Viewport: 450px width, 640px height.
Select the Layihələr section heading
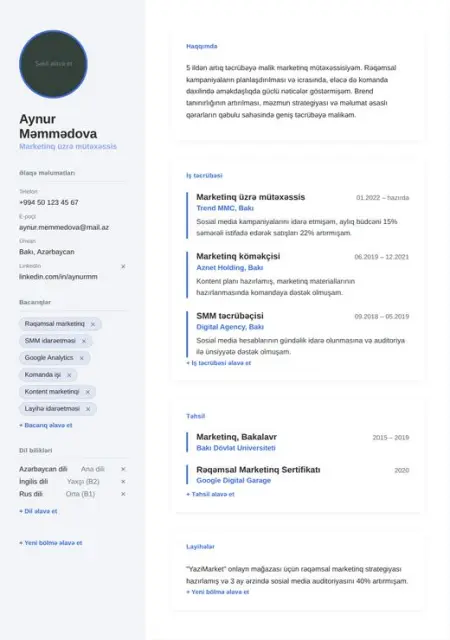(200, 547)
